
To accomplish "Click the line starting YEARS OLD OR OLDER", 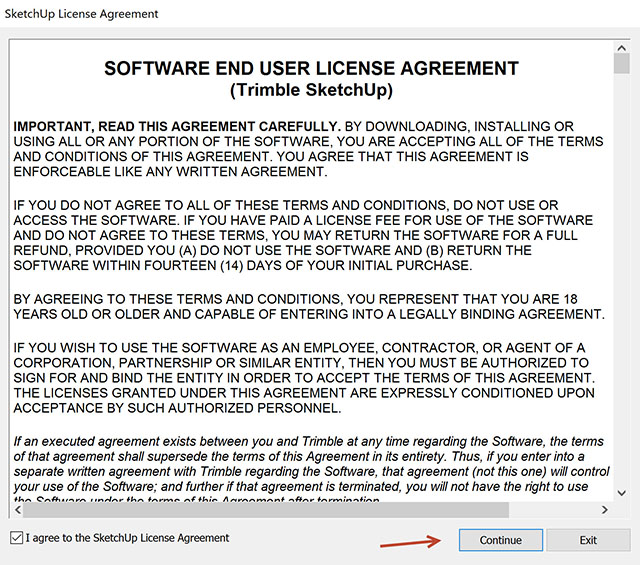I will click(x=309, y=314).
